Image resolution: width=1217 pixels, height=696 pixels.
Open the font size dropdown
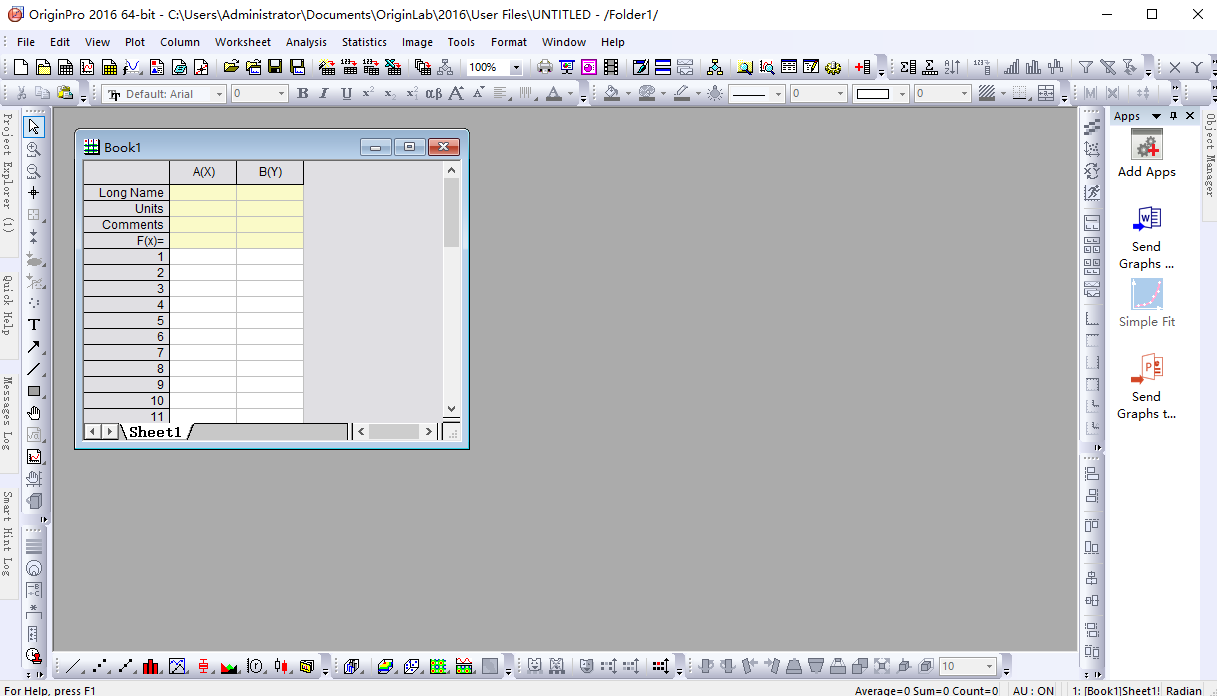coord(281,94)
